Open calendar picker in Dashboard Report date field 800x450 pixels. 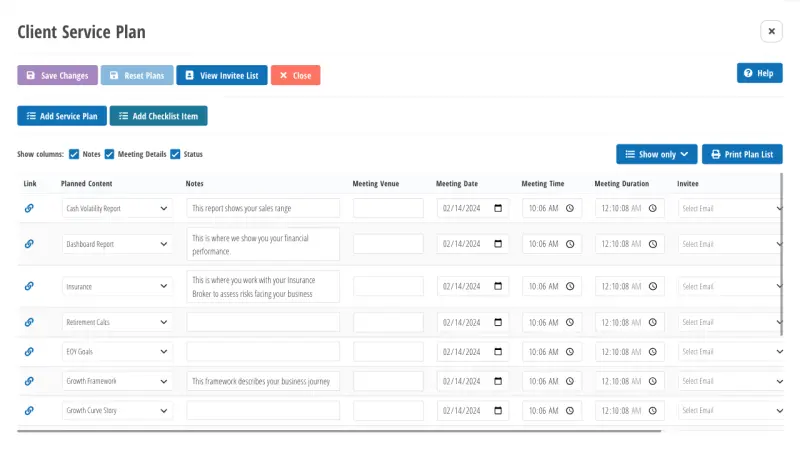[499, 244]
